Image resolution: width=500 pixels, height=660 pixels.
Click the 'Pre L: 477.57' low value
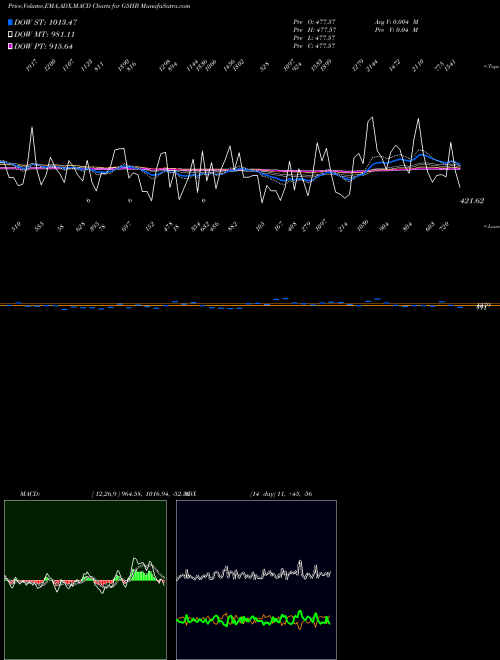[x=314, y=38]
